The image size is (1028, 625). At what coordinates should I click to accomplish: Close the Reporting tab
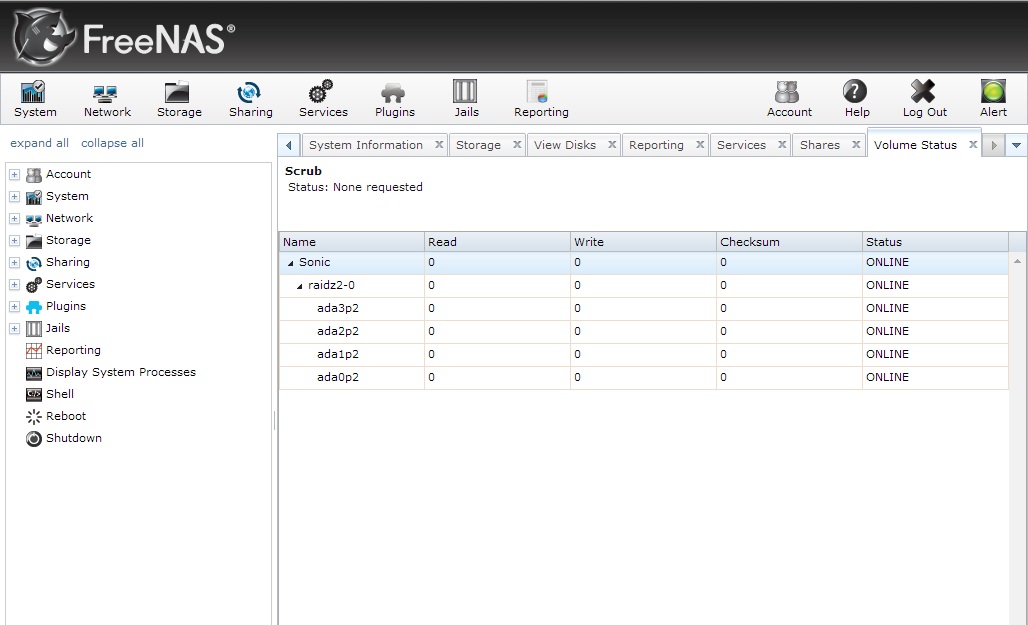[700, 144]
